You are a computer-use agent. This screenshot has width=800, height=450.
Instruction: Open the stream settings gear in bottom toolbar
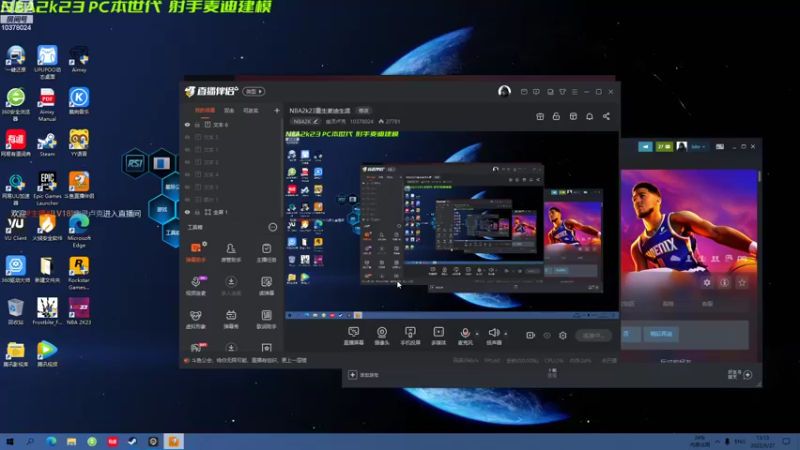point(563,335)
